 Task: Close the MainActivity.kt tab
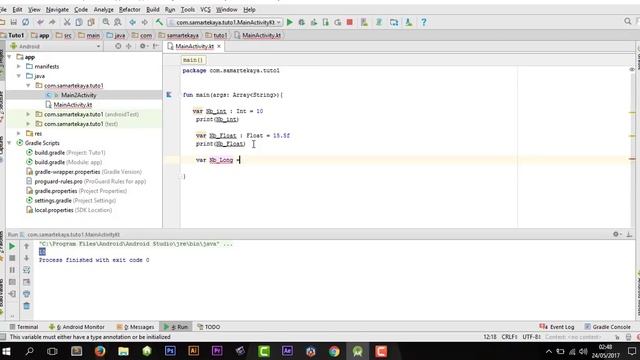click(x=219, y=47)
